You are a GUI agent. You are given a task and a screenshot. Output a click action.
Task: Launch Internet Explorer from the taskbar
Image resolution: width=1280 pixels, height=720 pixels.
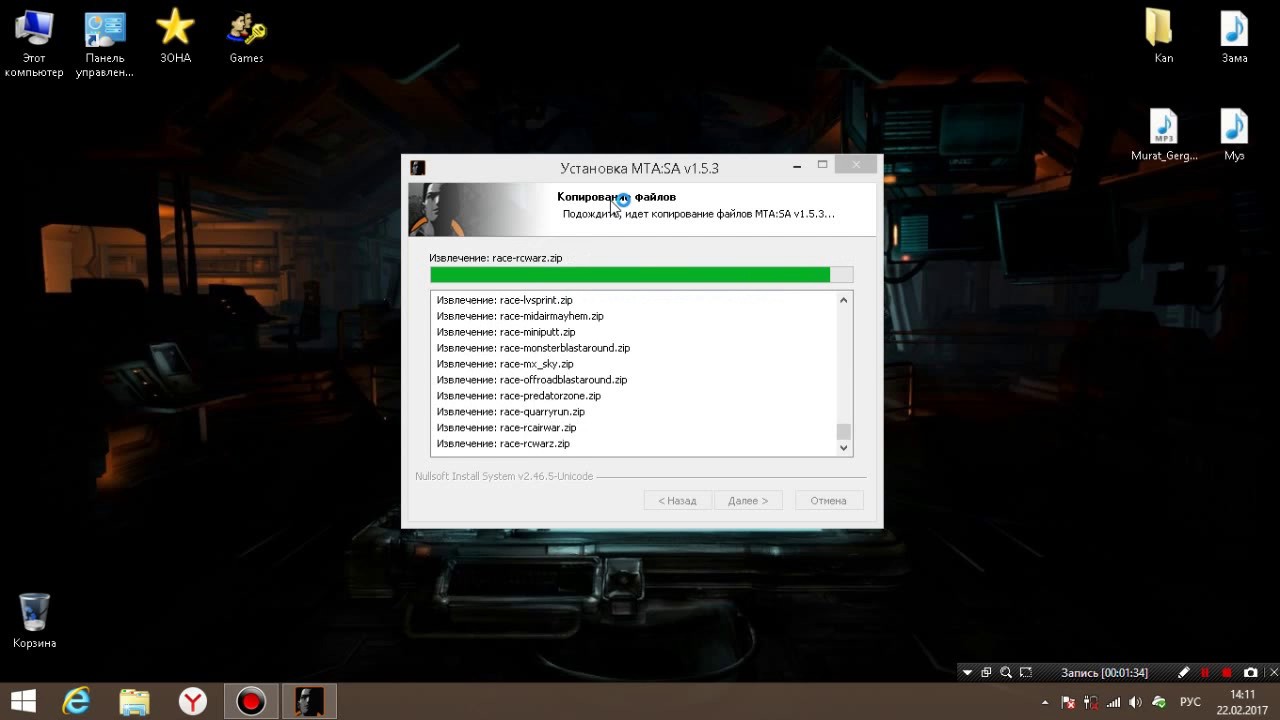coord(77,701)
